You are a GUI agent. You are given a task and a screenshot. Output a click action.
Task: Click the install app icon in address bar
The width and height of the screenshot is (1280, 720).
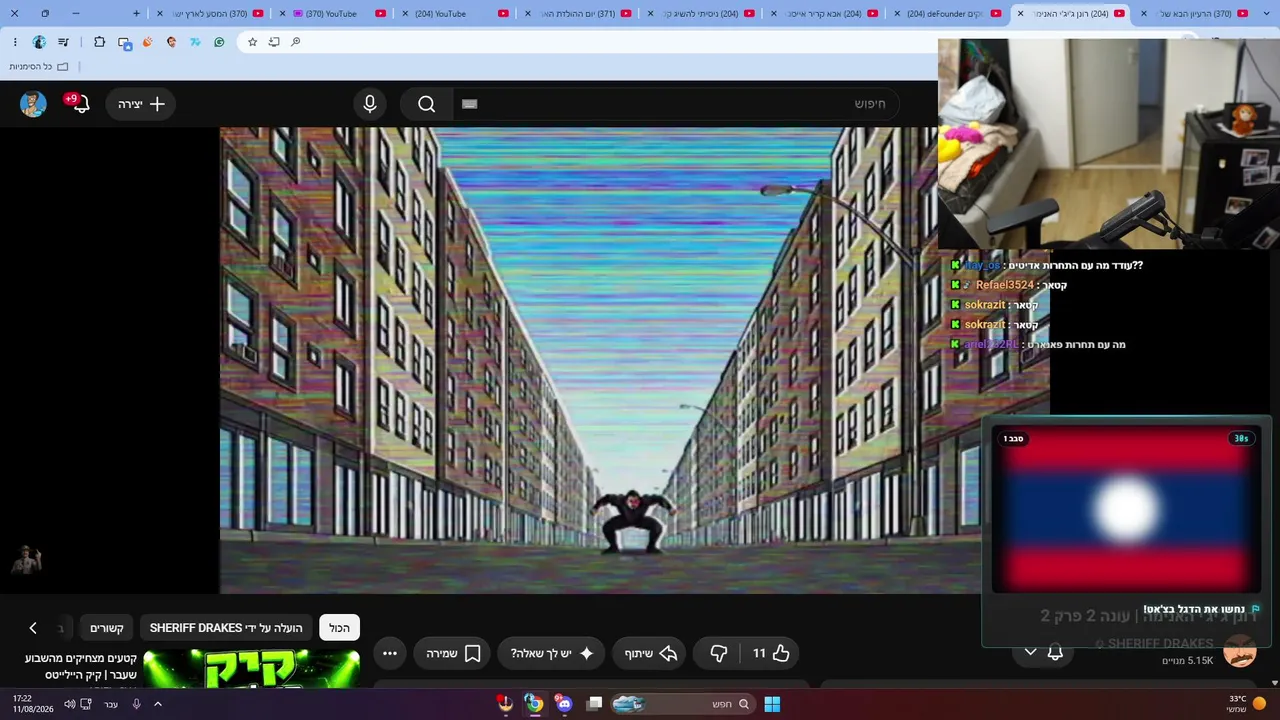coord(274,42)
